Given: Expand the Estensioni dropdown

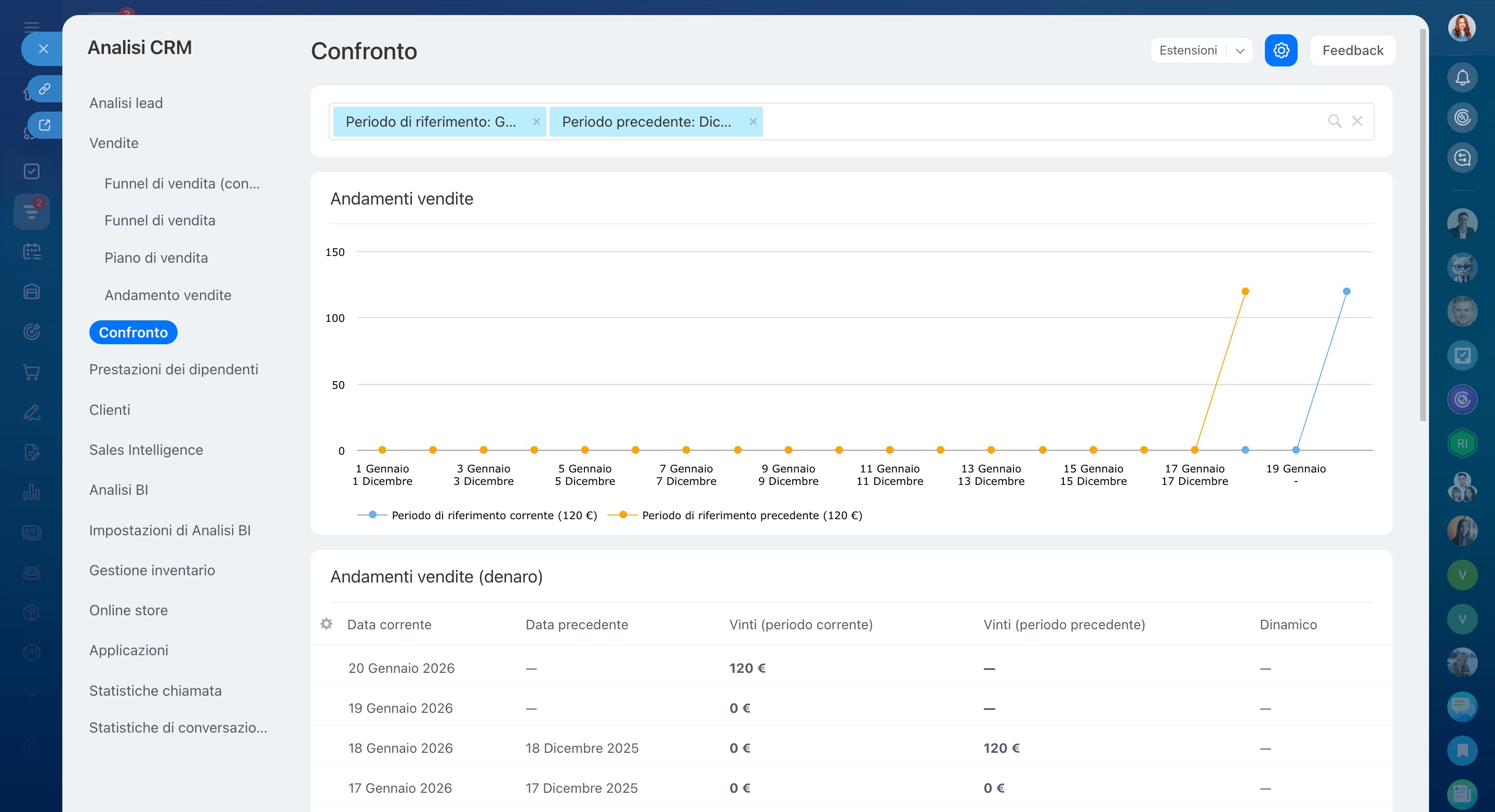Looking at the screenshot, I should tap(1239, 50).
